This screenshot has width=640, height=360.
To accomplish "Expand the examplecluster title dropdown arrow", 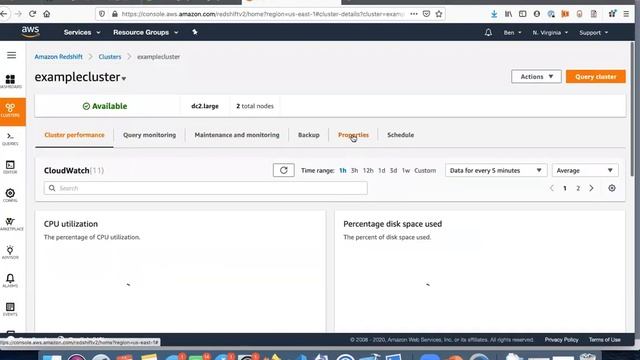I will [124, 78].
